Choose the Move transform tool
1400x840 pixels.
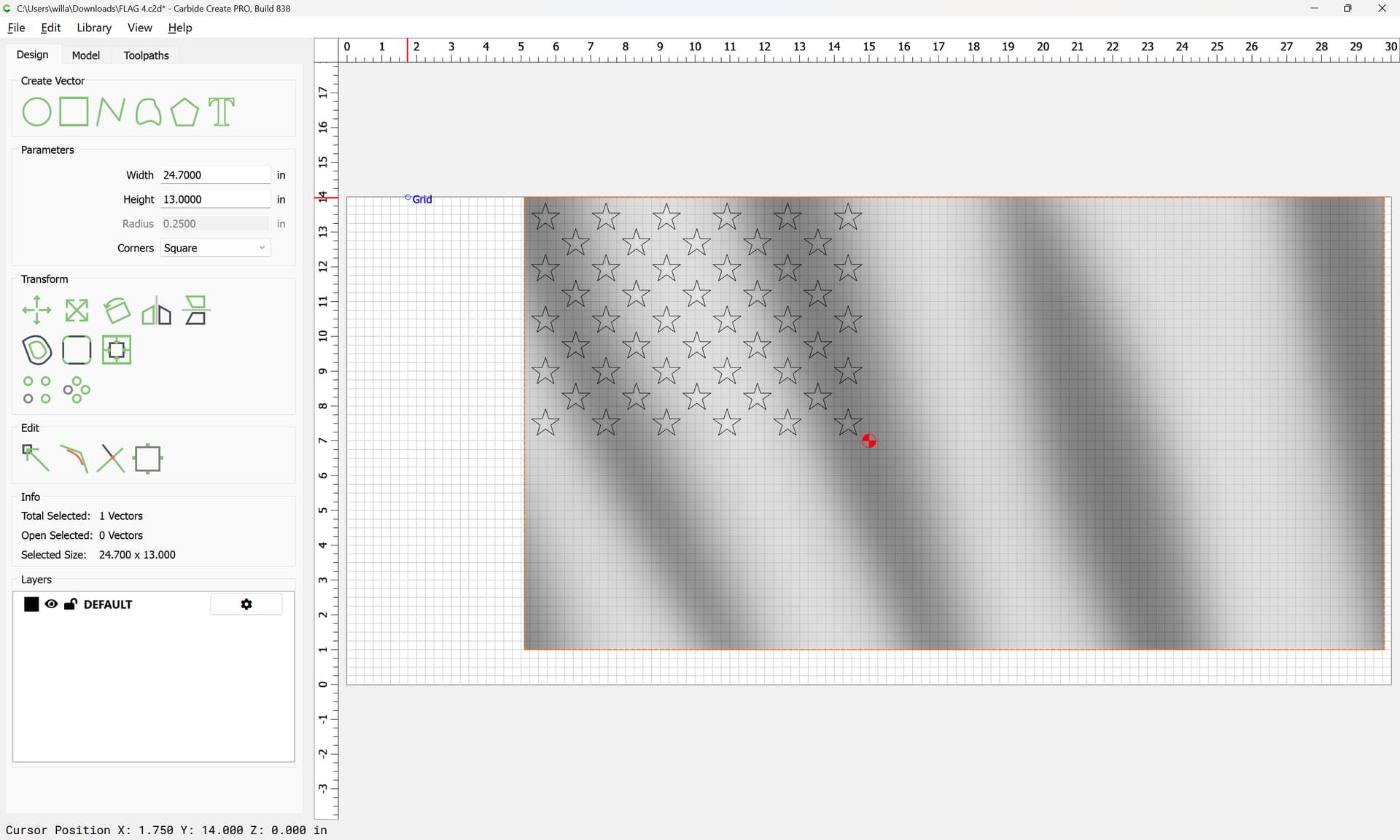coord(36,311)
